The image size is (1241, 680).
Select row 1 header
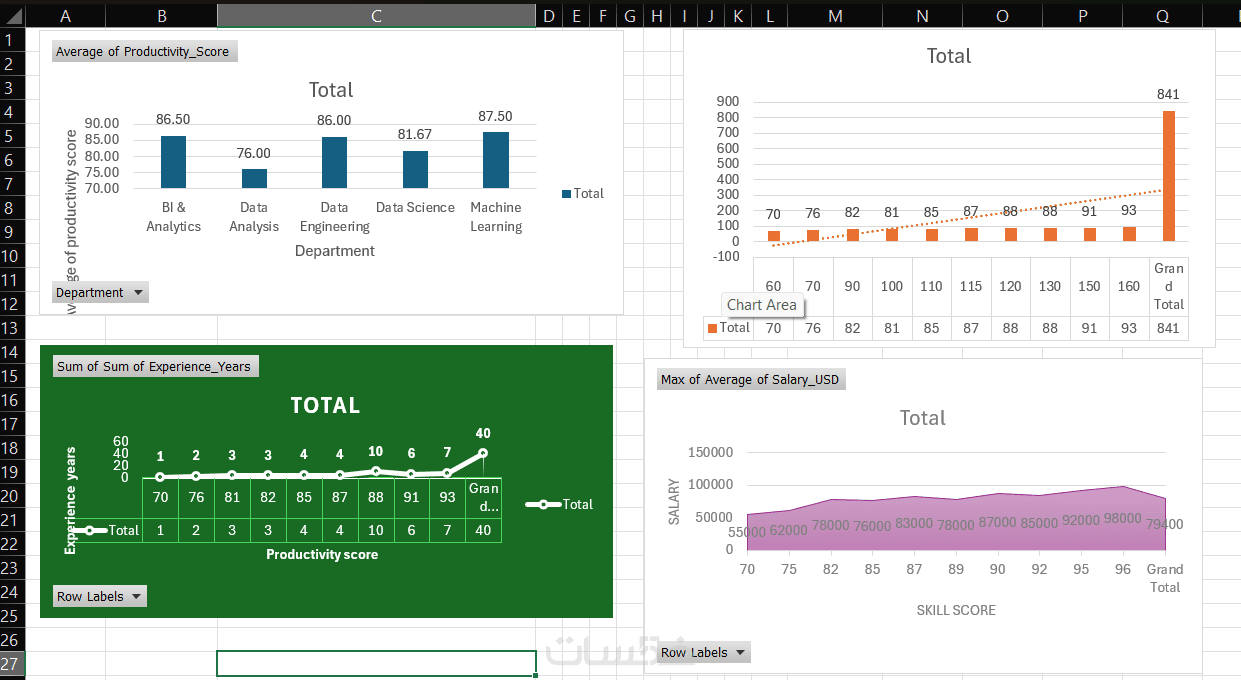(10, 39)
